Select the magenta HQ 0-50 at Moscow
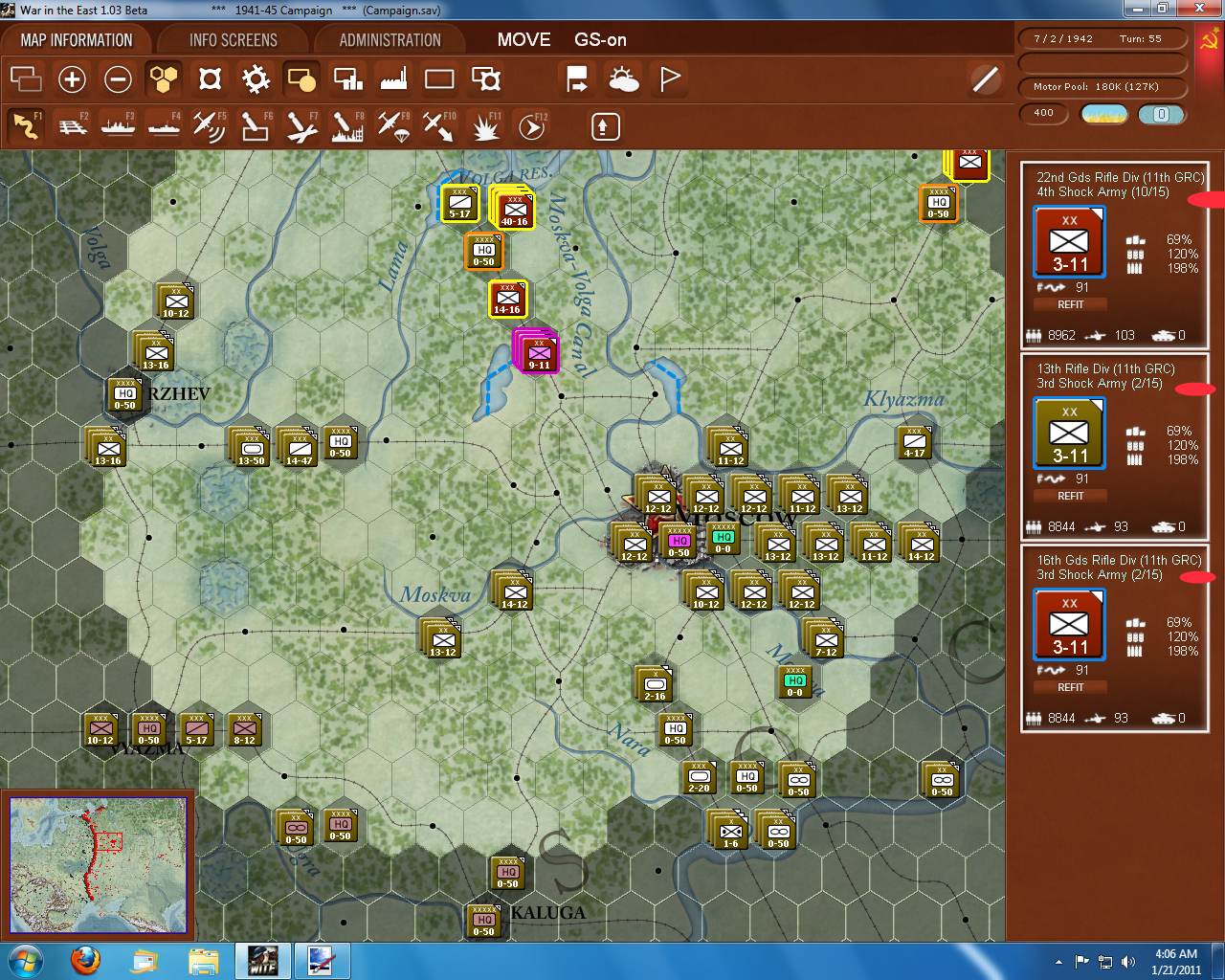The height and width of the screenshot is (980, 1225). click(x=679, y=542)
